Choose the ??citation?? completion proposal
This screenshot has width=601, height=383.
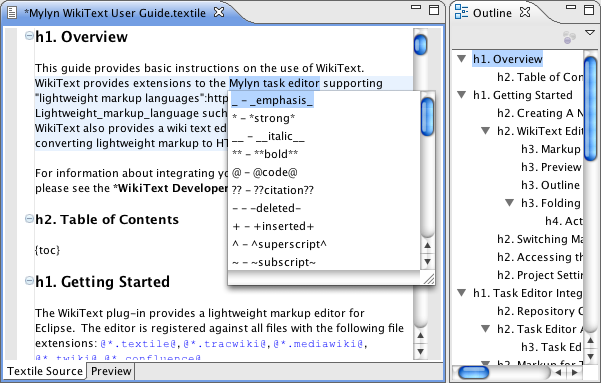(x=324, y=190)
